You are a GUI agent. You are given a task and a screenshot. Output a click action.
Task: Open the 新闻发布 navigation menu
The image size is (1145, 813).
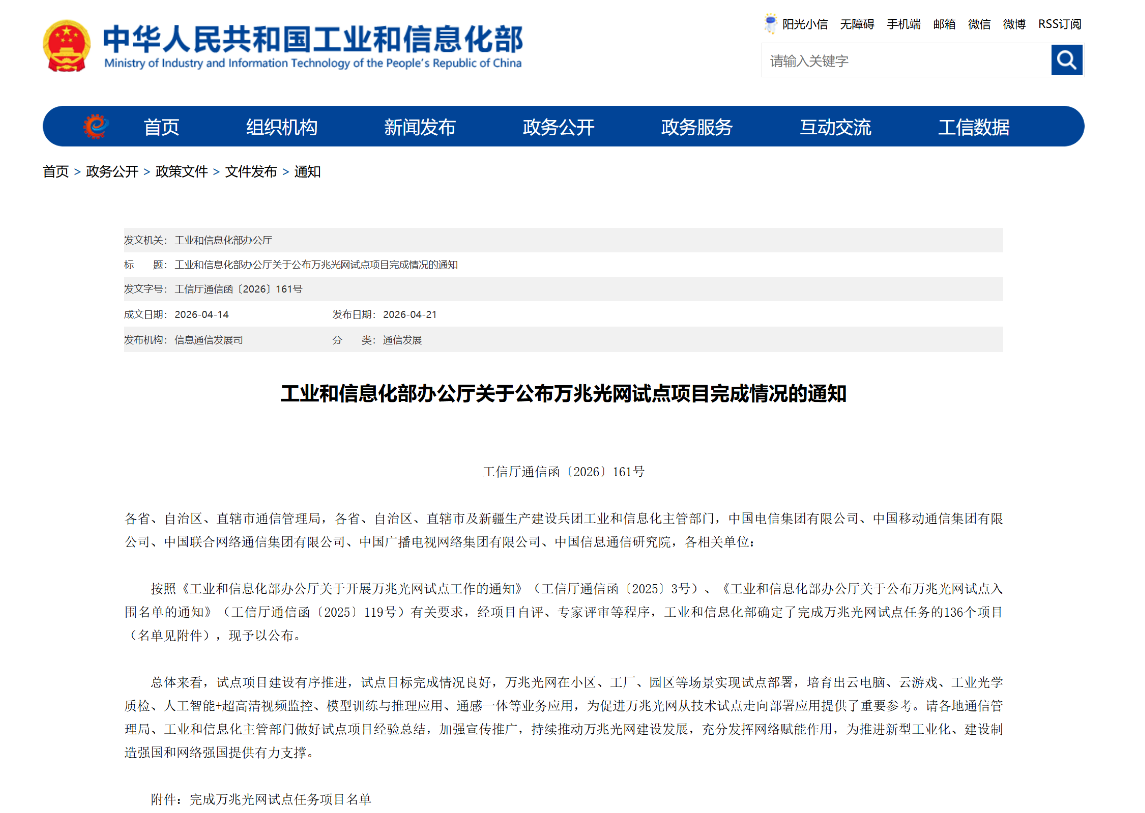420,127
